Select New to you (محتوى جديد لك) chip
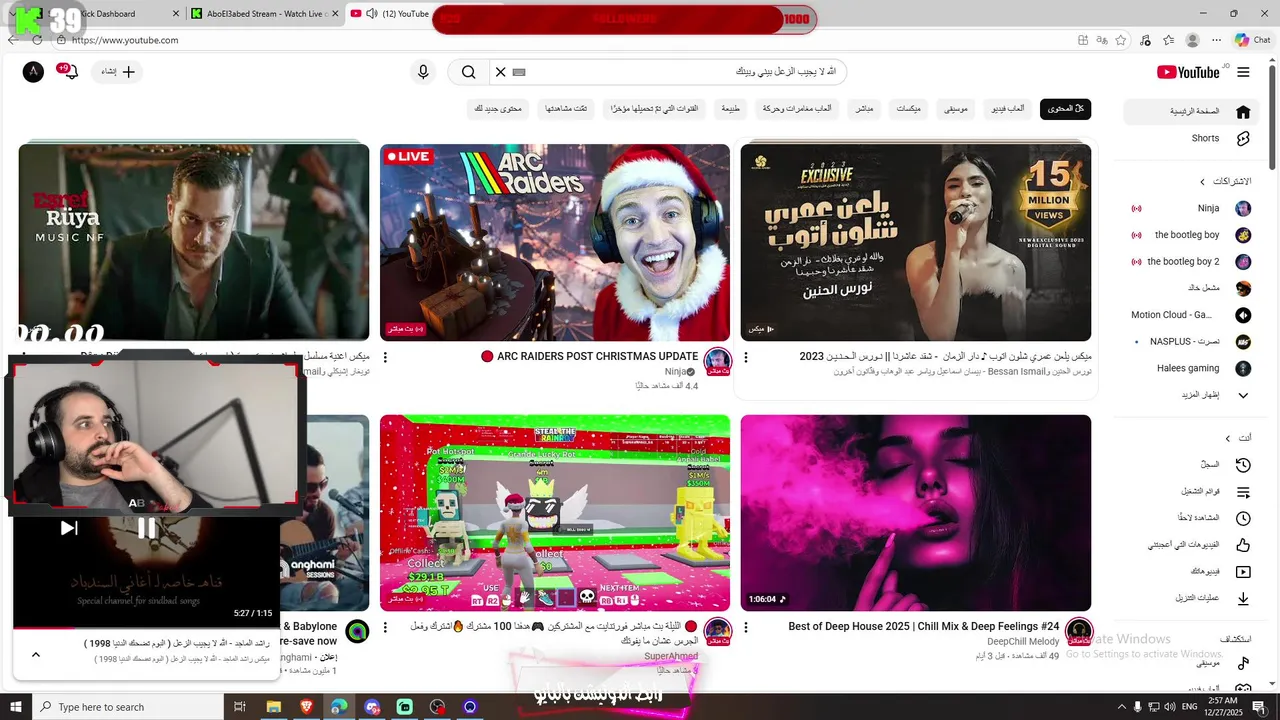Viewport: 1280px width, 720px height. tap(498, 108)
